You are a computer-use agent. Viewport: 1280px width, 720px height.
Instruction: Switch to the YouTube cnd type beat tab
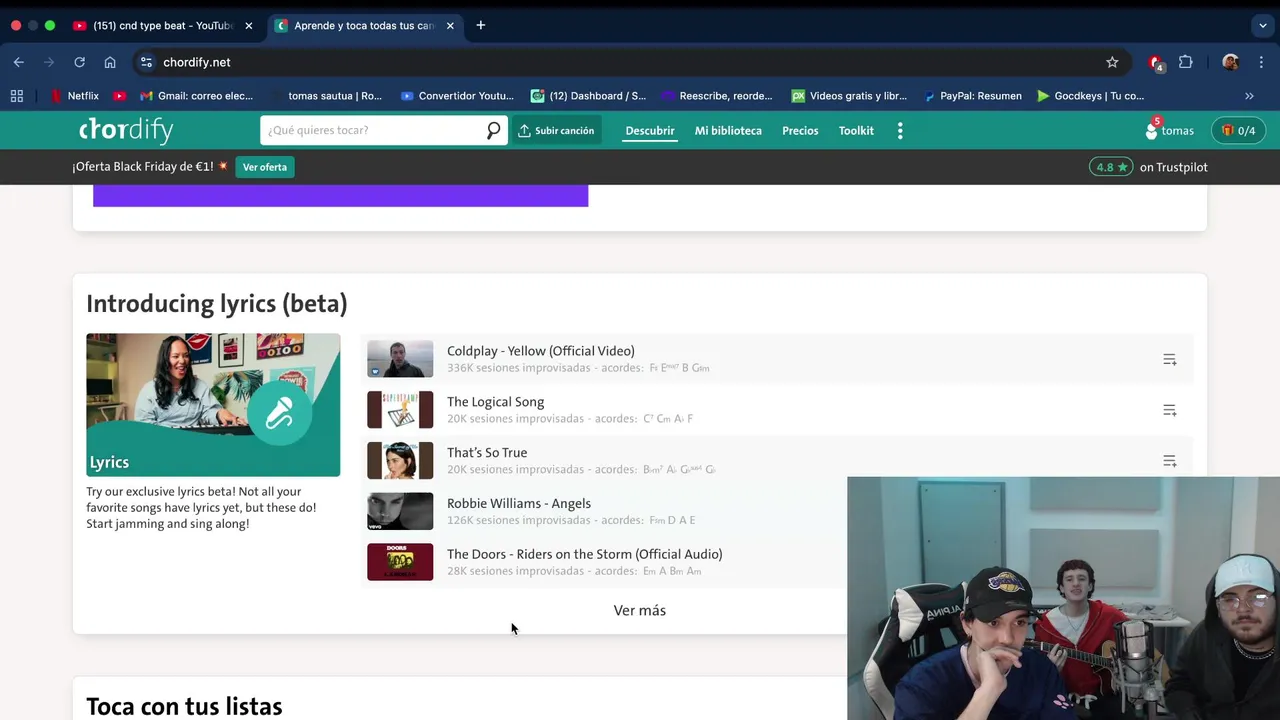pyautogui.click(x=161, y=25)
